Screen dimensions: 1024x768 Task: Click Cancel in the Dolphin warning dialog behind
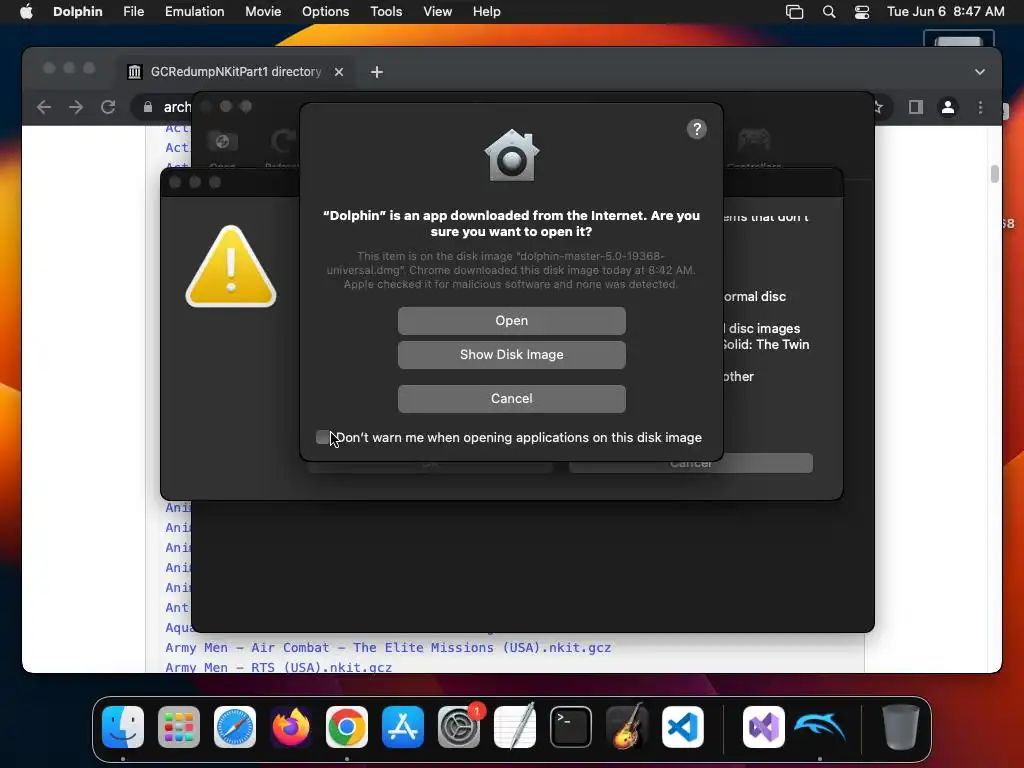pos(691,466)
